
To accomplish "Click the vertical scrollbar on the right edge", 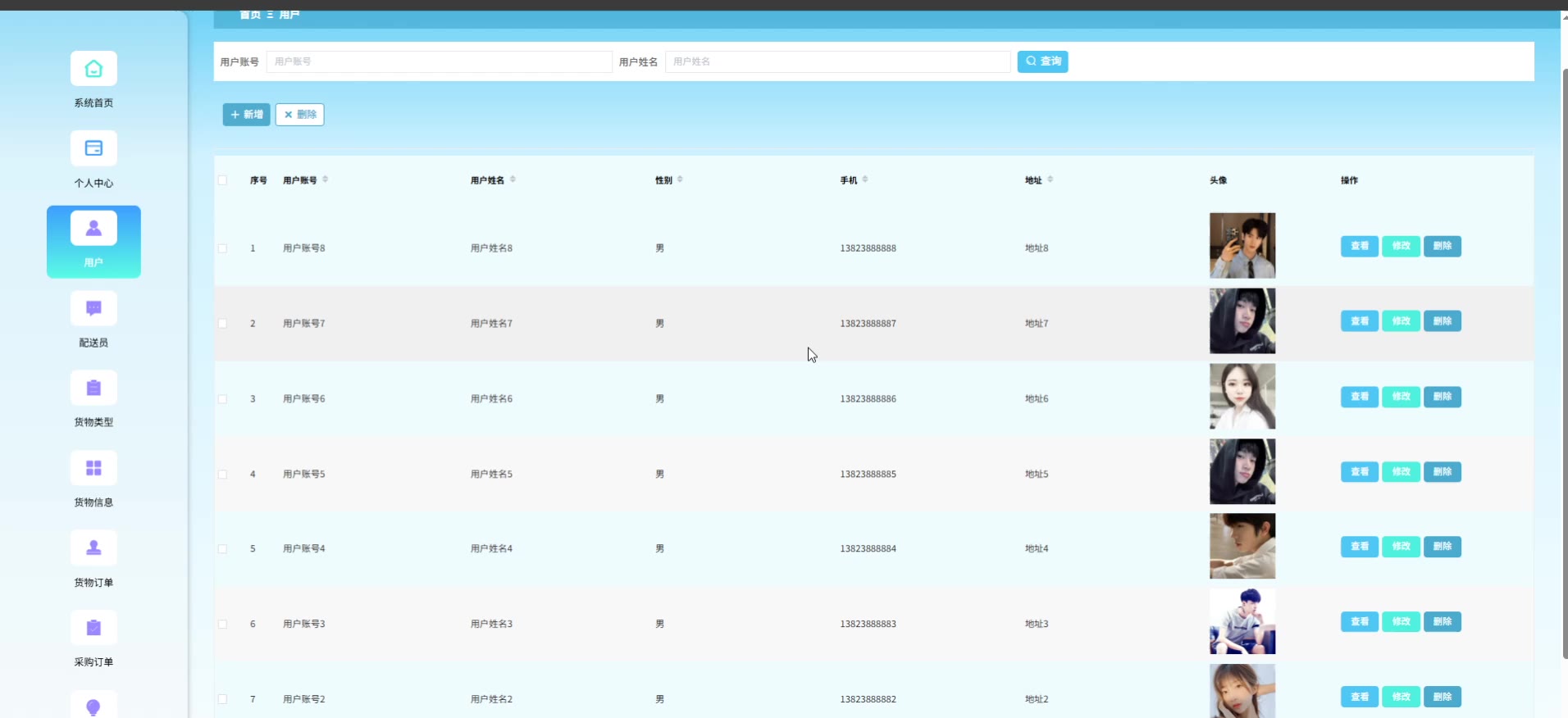I will pos(1565,364).
